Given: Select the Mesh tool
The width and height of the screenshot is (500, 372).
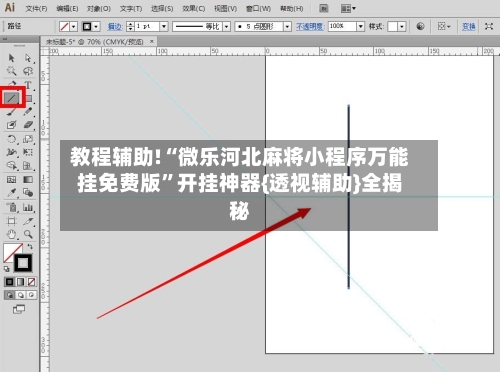Looking at the screenshot, I should coord(11,180).
